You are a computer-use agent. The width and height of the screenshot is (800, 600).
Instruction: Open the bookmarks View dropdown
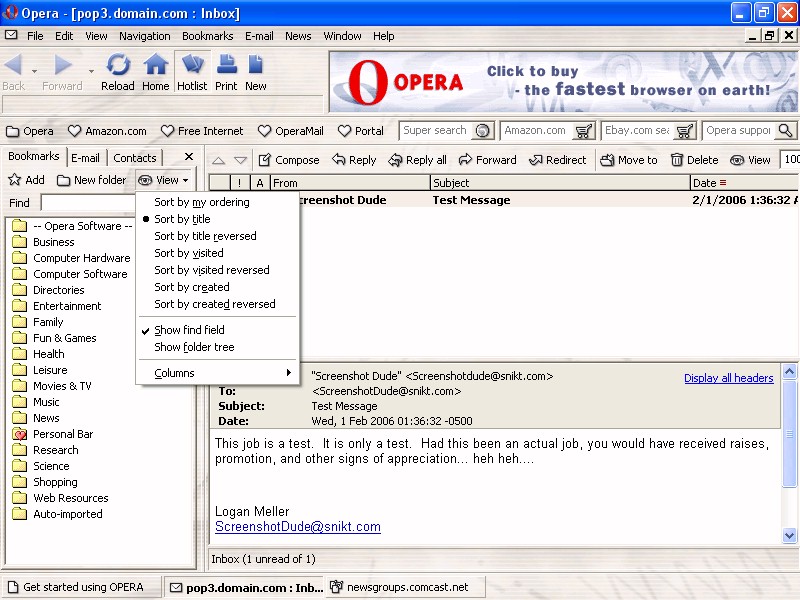coord(164,180)
